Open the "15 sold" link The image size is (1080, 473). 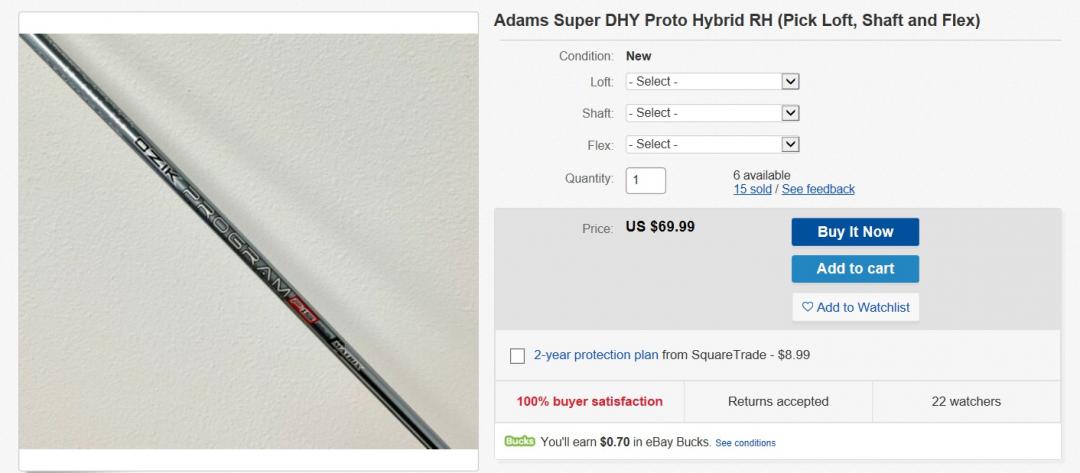[x=752, y=189]
